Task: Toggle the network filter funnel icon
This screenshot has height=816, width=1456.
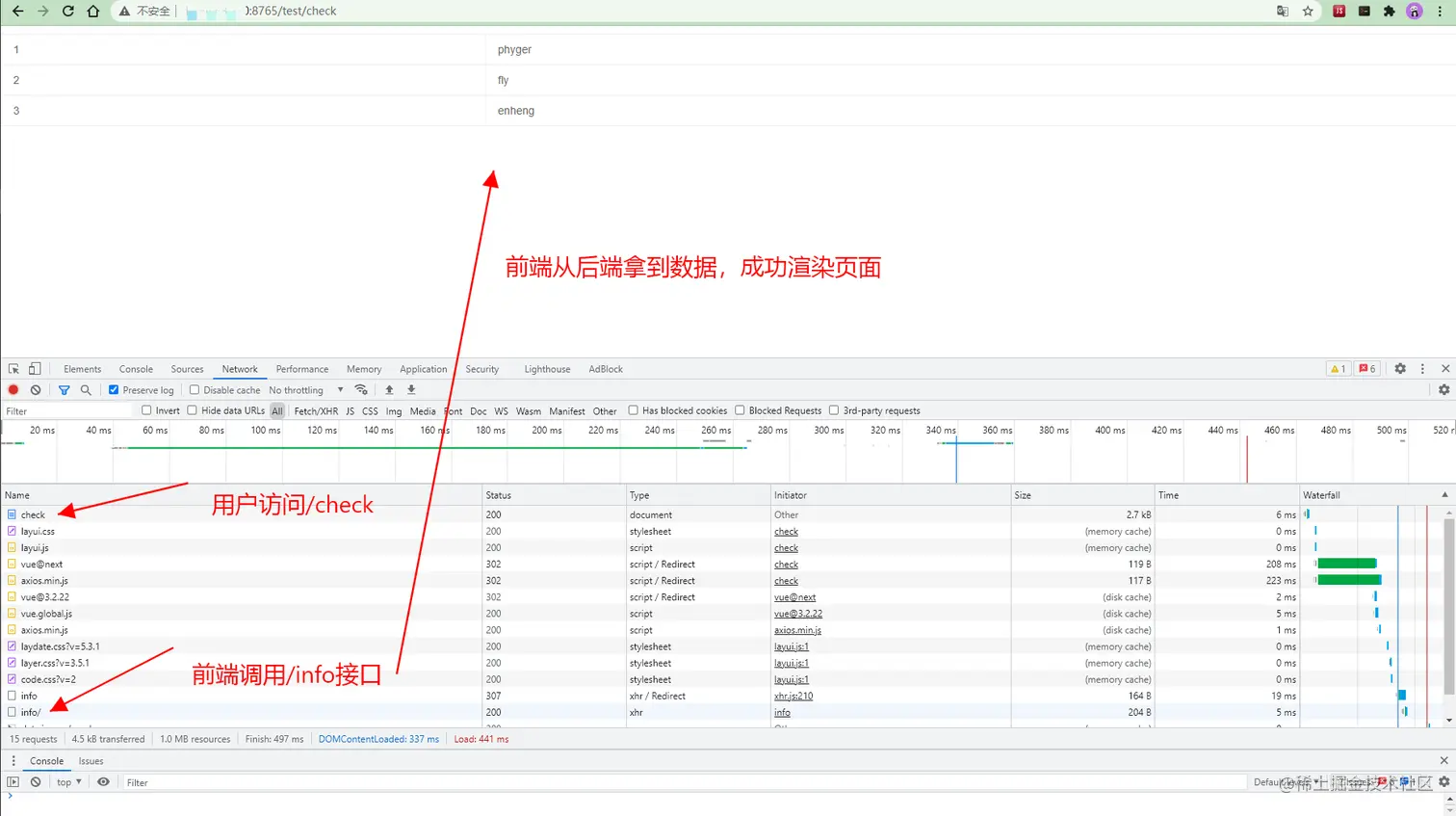Action: point(64,390)
